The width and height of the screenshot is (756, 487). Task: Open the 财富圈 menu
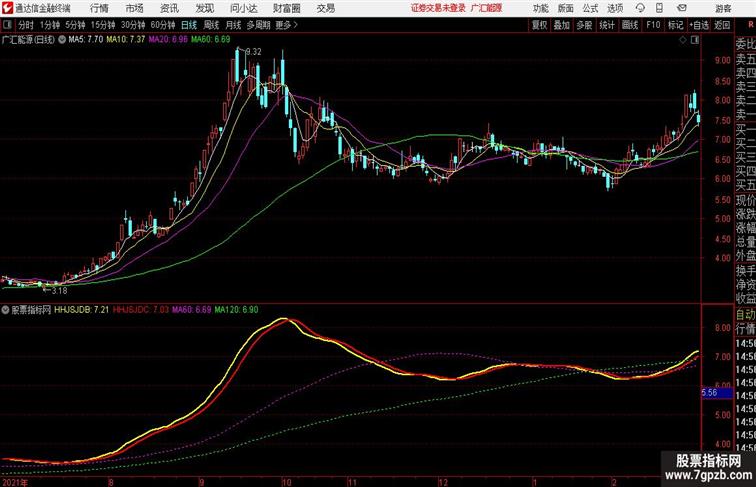[286, 8]
